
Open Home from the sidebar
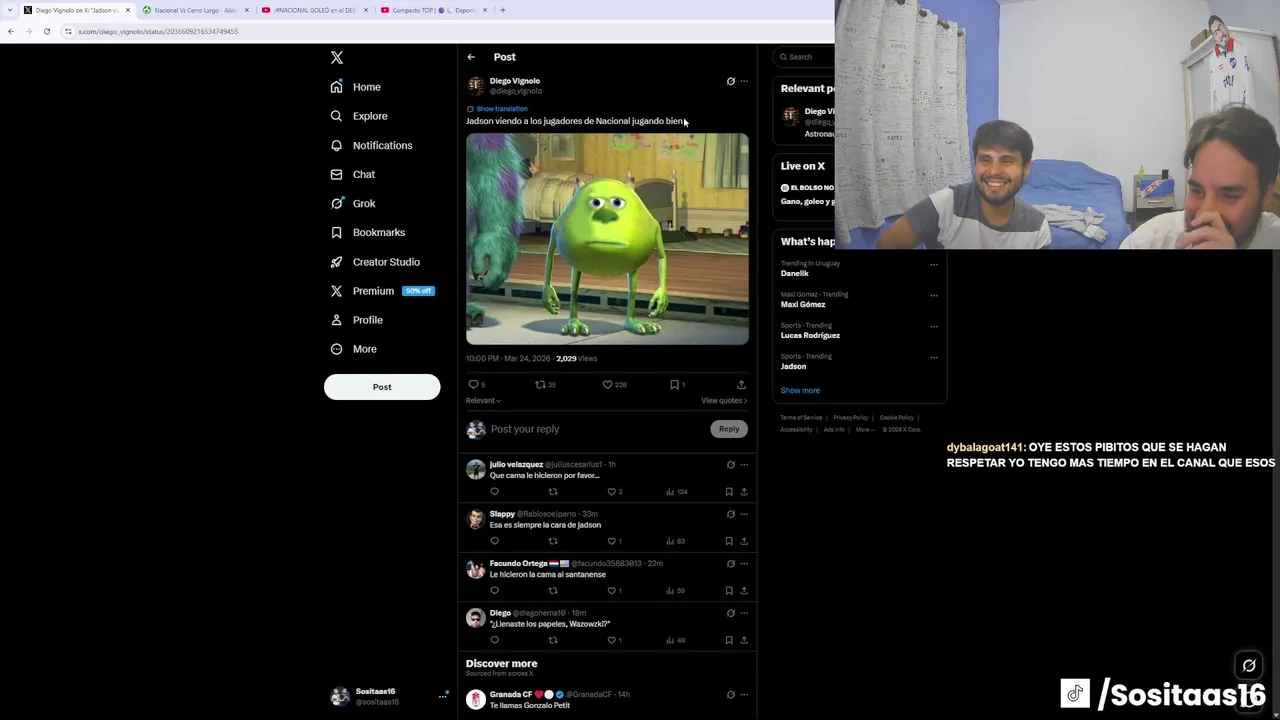356,87
